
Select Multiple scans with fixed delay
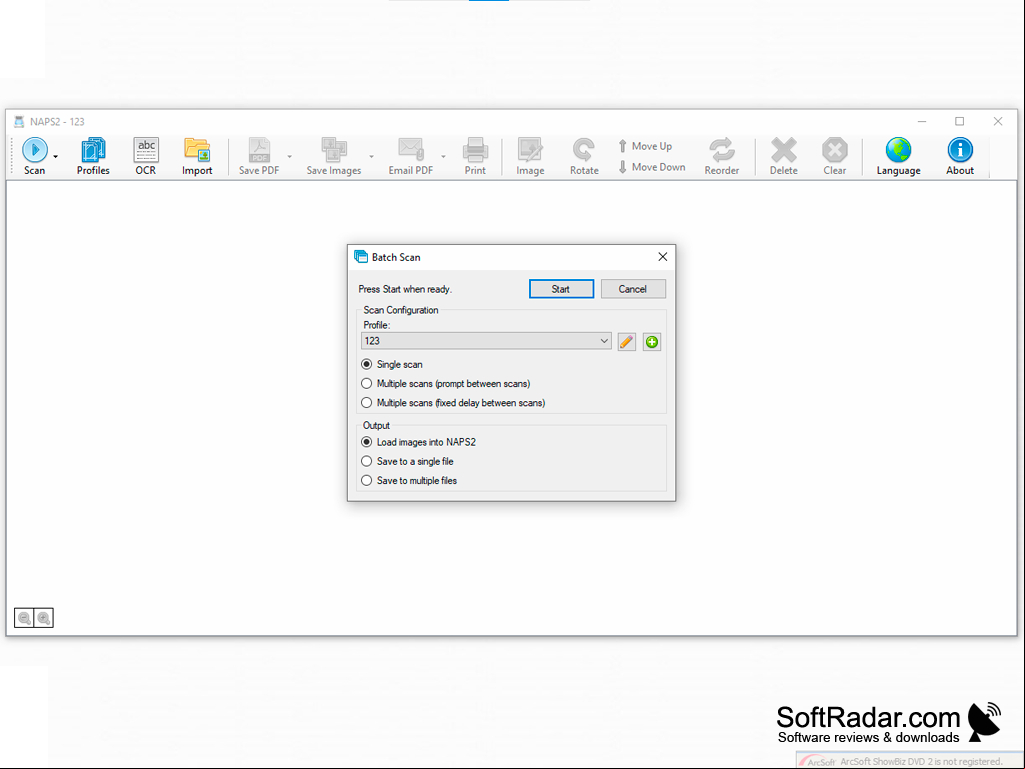pyautogui.click(x=453, y=403)
